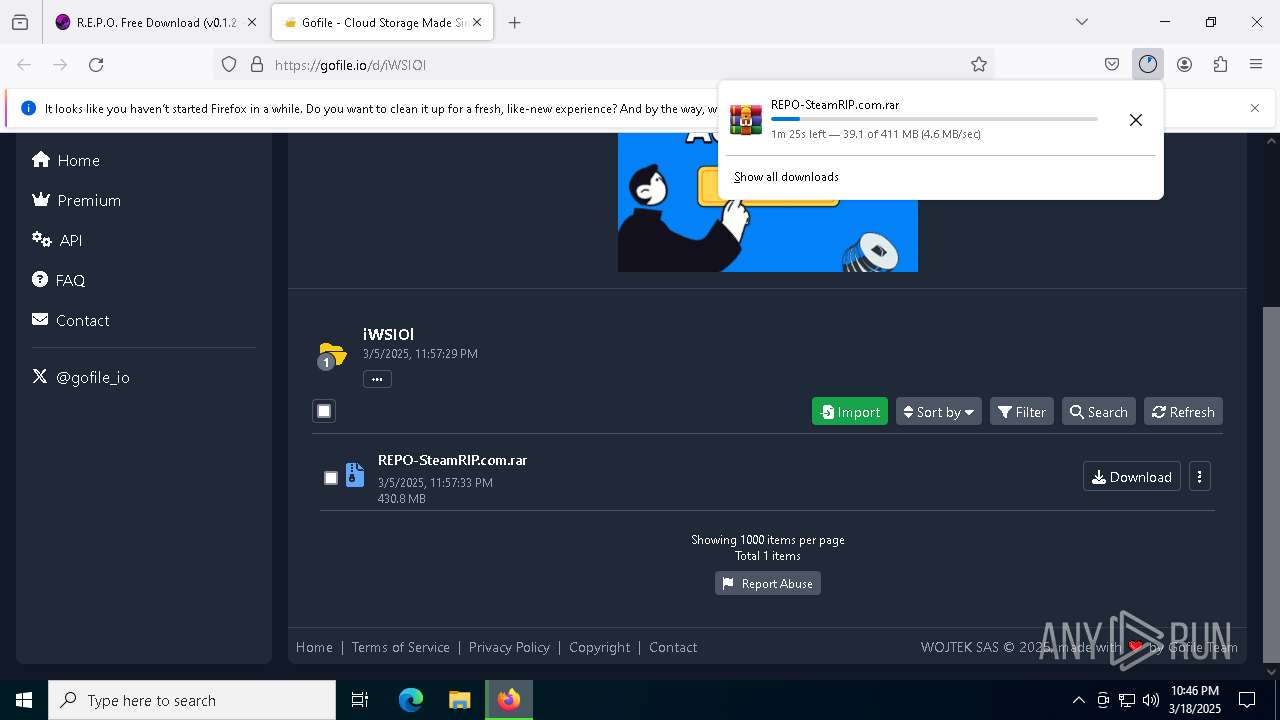Click the WinRAR file icon in downloads
Viewport: 1280px width, 720px height.
coord(746,119)
